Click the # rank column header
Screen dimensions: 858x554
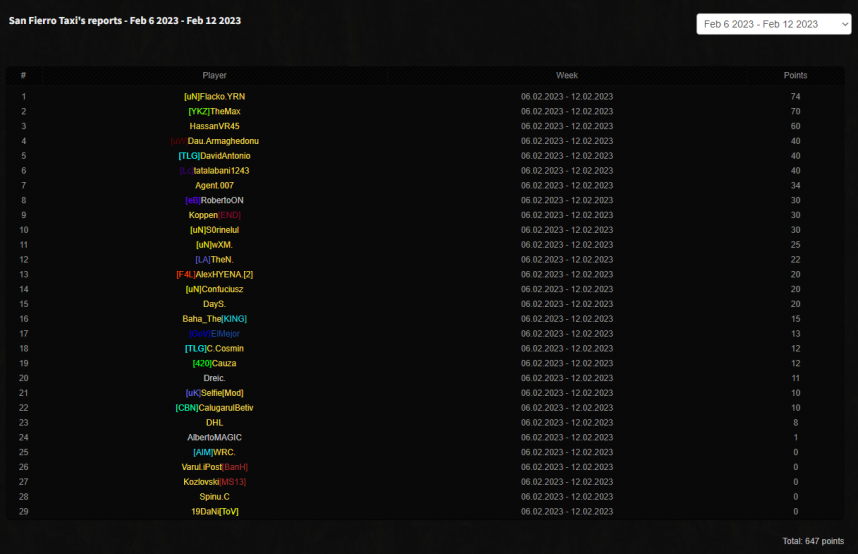(23, 75)
